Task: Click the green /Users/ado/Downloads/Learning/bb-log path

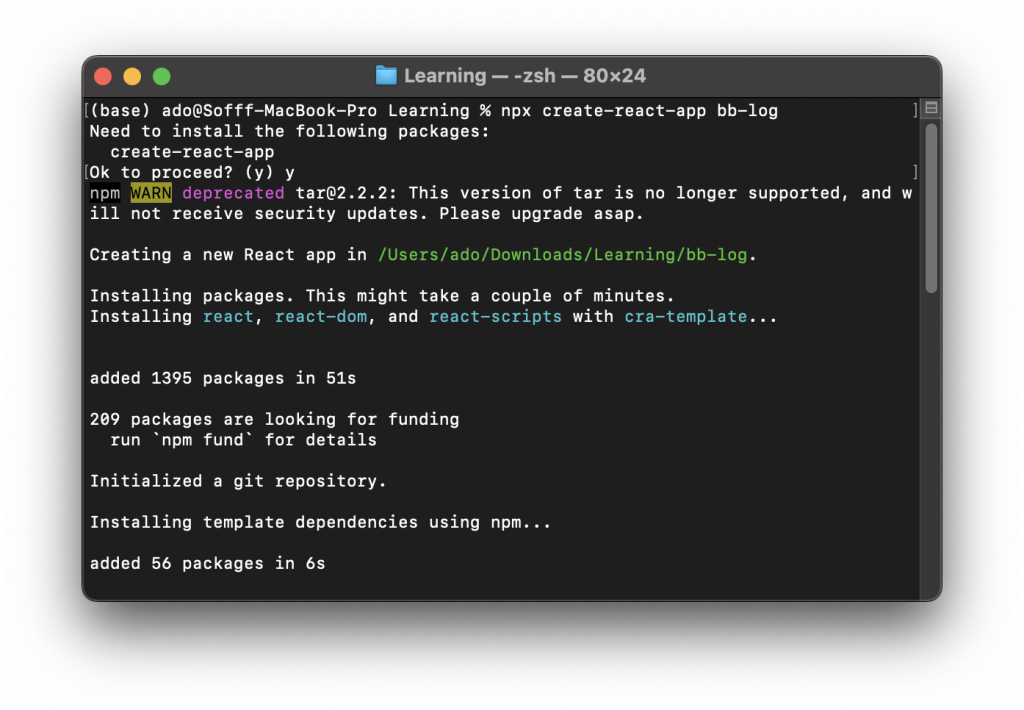Action: [x=562, y=255]
